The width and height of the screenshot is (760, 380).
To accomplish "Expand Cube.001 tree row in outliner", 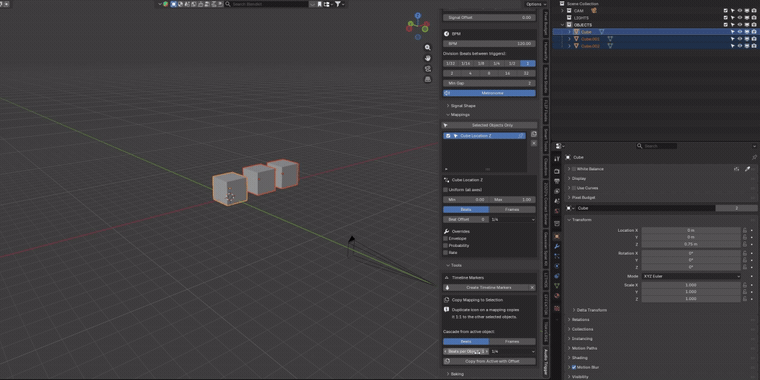I will point(570,39).
